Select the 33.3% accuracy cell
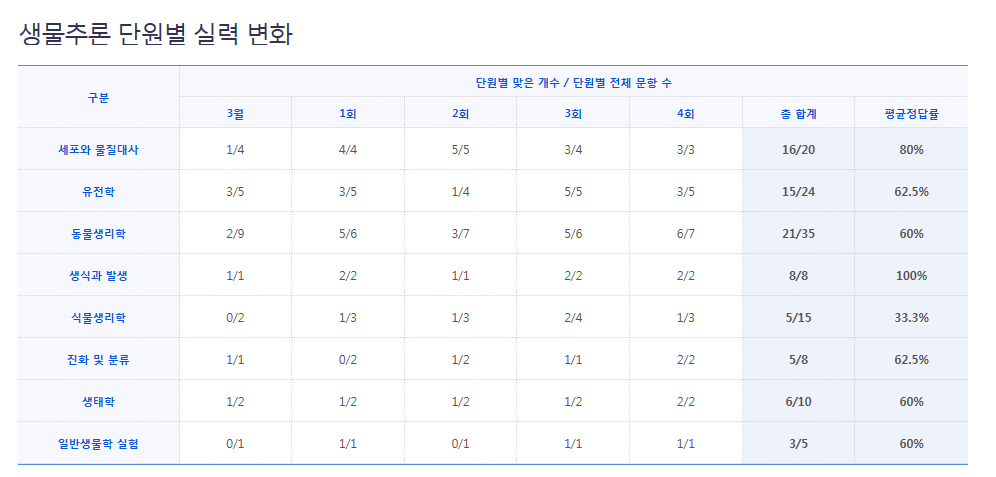This screenshot has height=477, width=996. point(910,317)
